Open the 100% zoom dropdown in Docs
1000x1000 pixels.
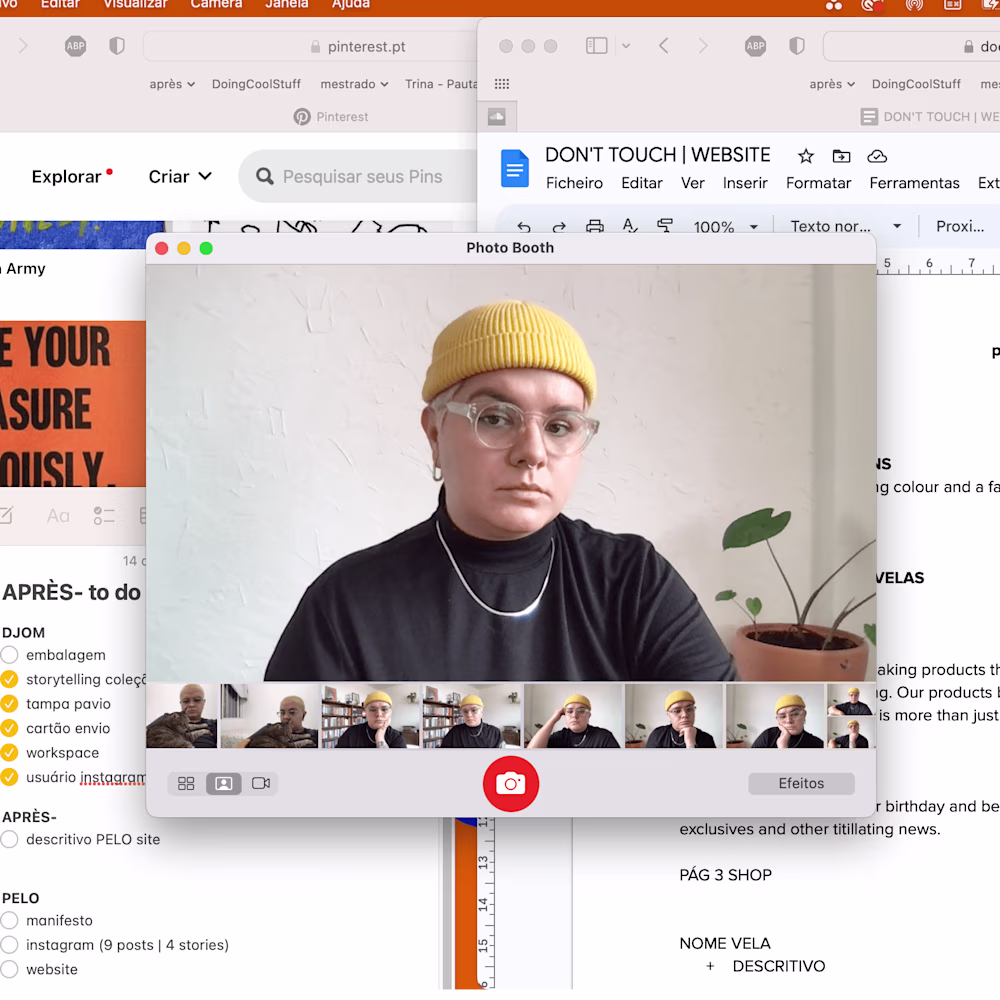(x=726, y=226)
